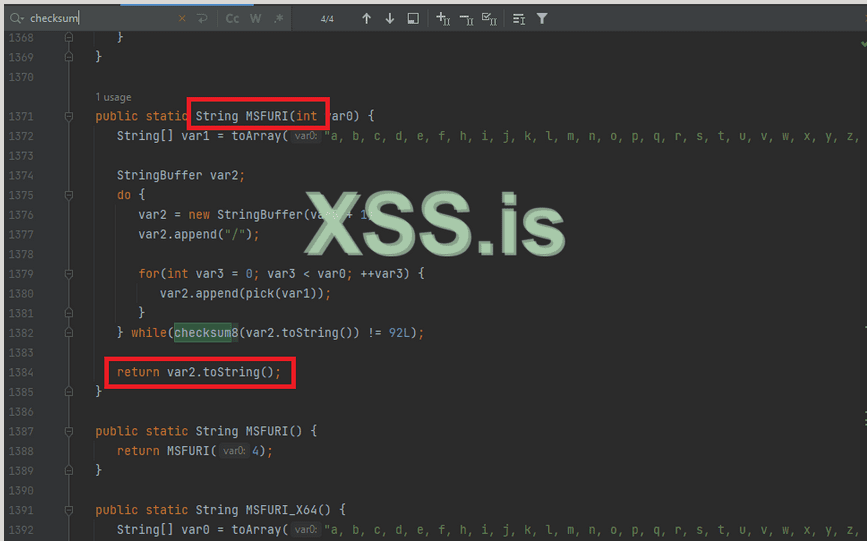Click 'MSFURI()' name on line 1387

274,431
